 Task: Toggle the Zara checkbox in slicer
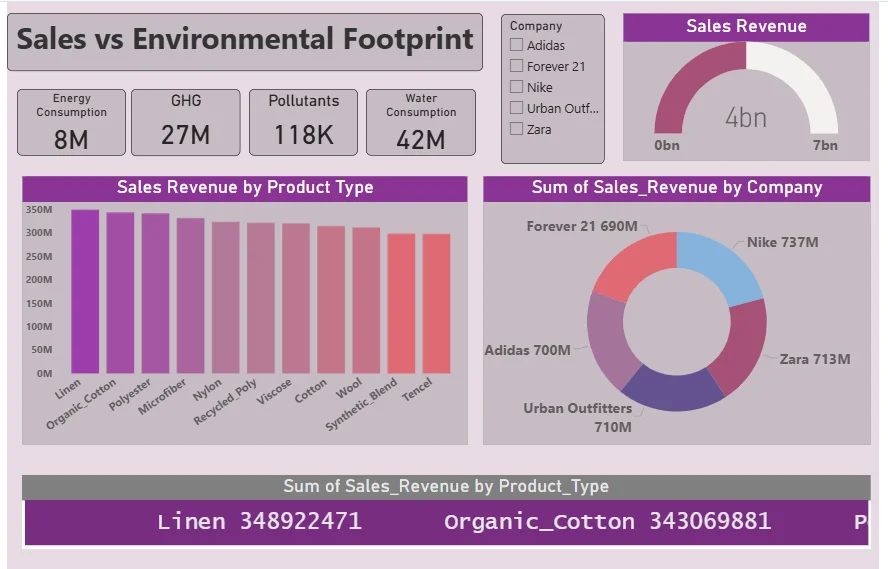click(516, 129)
